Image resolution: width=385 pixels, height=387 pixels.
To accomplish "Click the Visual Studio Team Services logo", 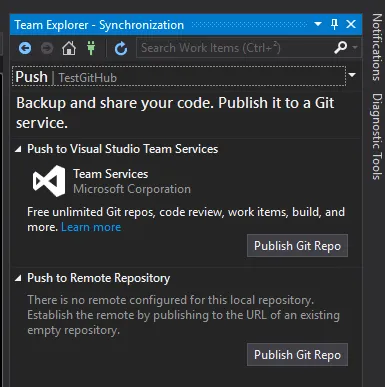I will 49,181.
